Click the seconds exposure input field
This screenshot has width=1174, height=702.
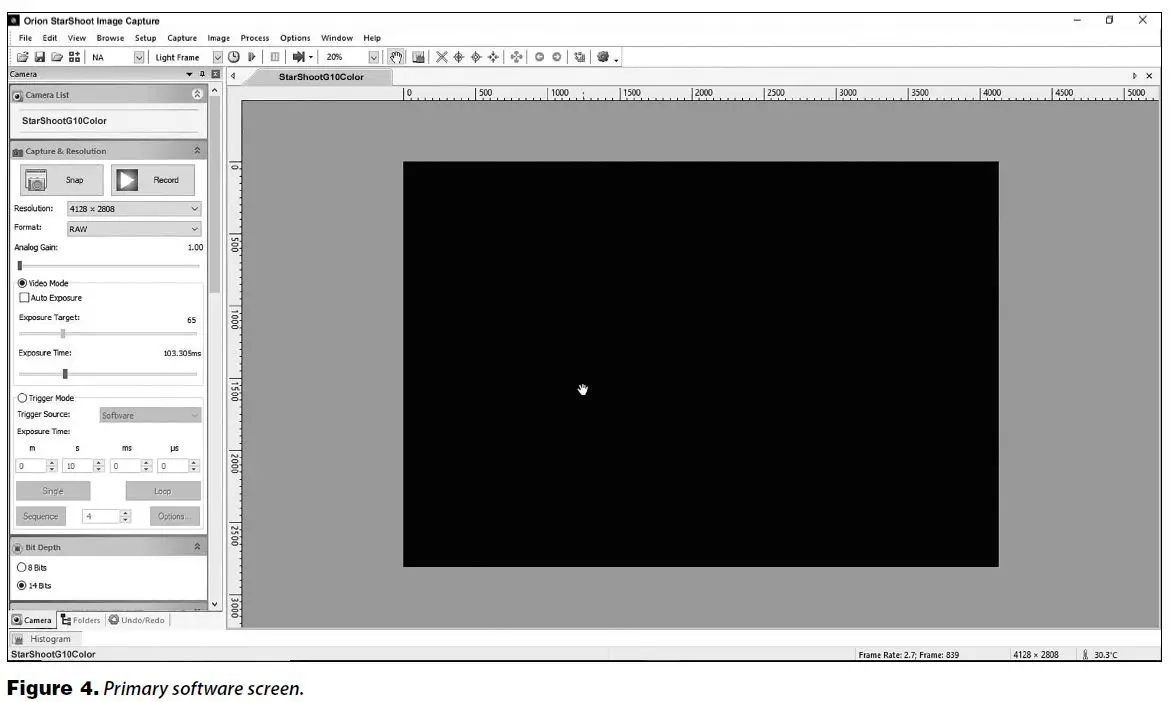coord(78,466)
